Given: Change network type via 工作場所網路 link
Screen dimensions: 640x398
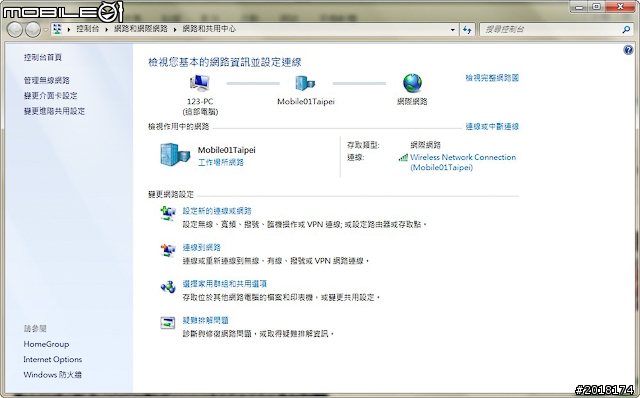Looking at the screenshot, I should 221,162.
